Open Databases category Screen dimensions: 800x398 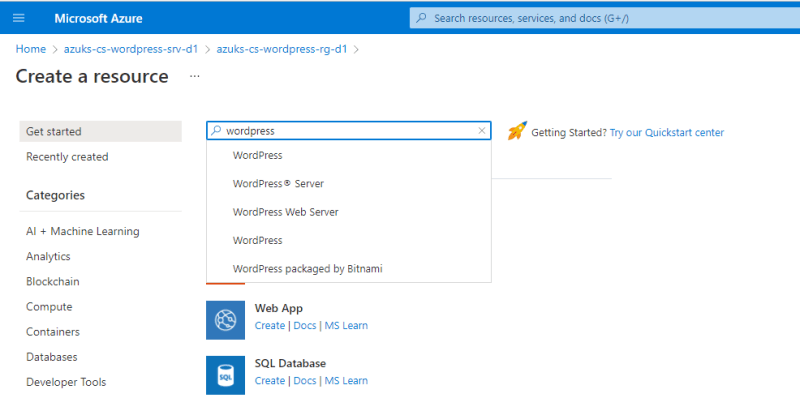[x=52, y=357]
